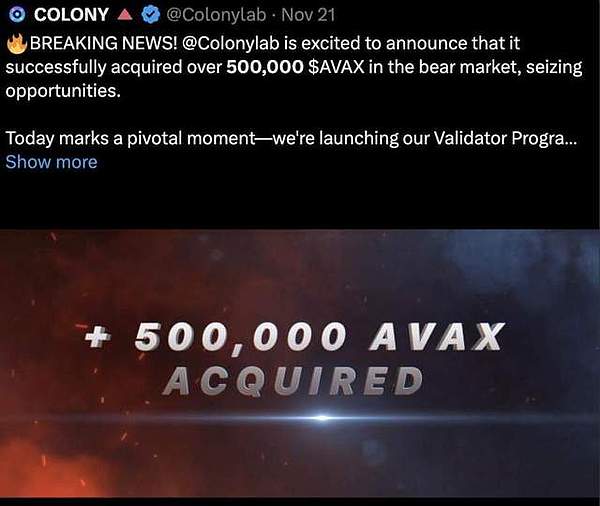Click the plus sign in the image headline
This screenshot has width=600, height=506.
(x=98, y=338)
